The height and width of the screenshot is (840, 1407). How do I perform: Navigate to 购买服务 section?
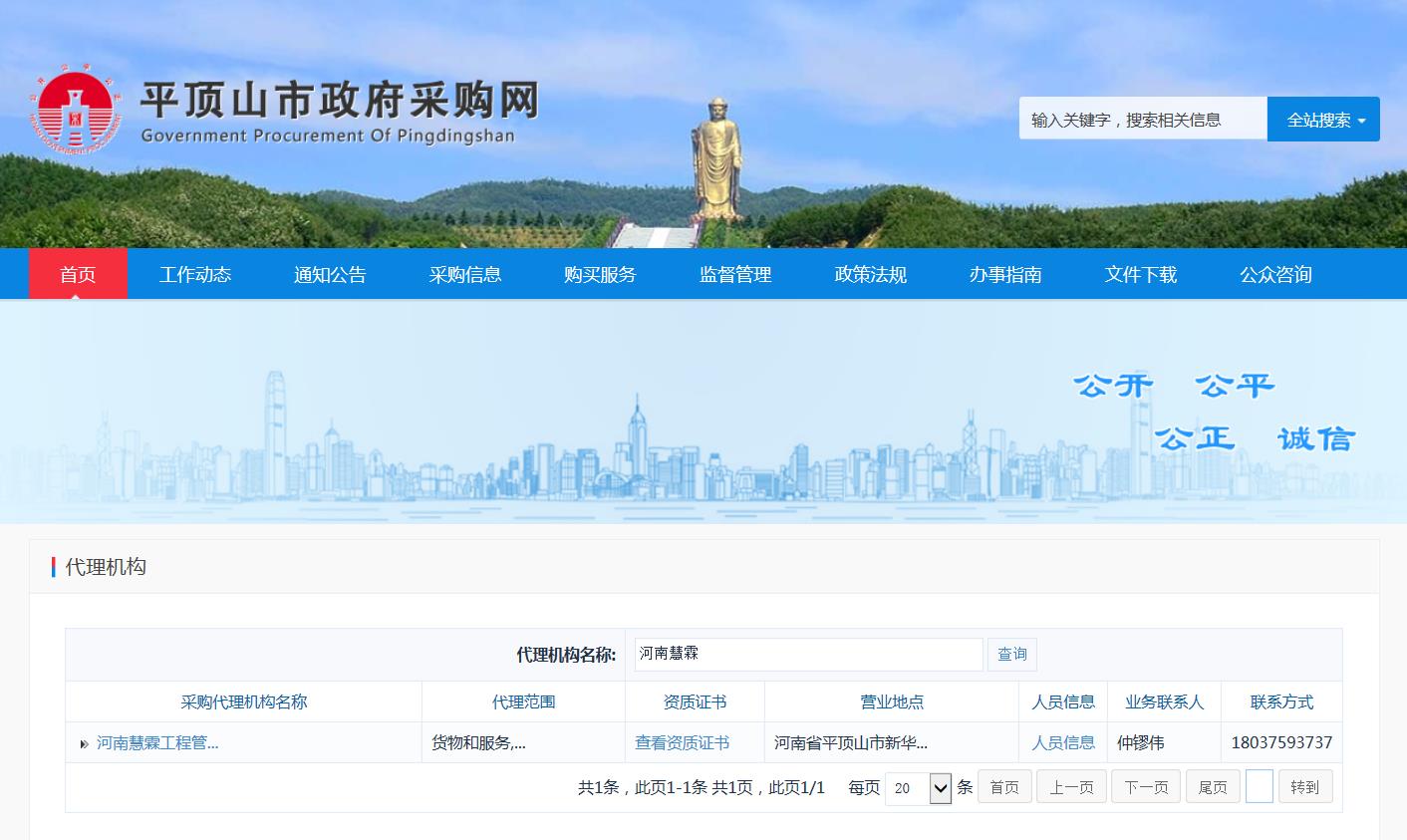point(600,275)
